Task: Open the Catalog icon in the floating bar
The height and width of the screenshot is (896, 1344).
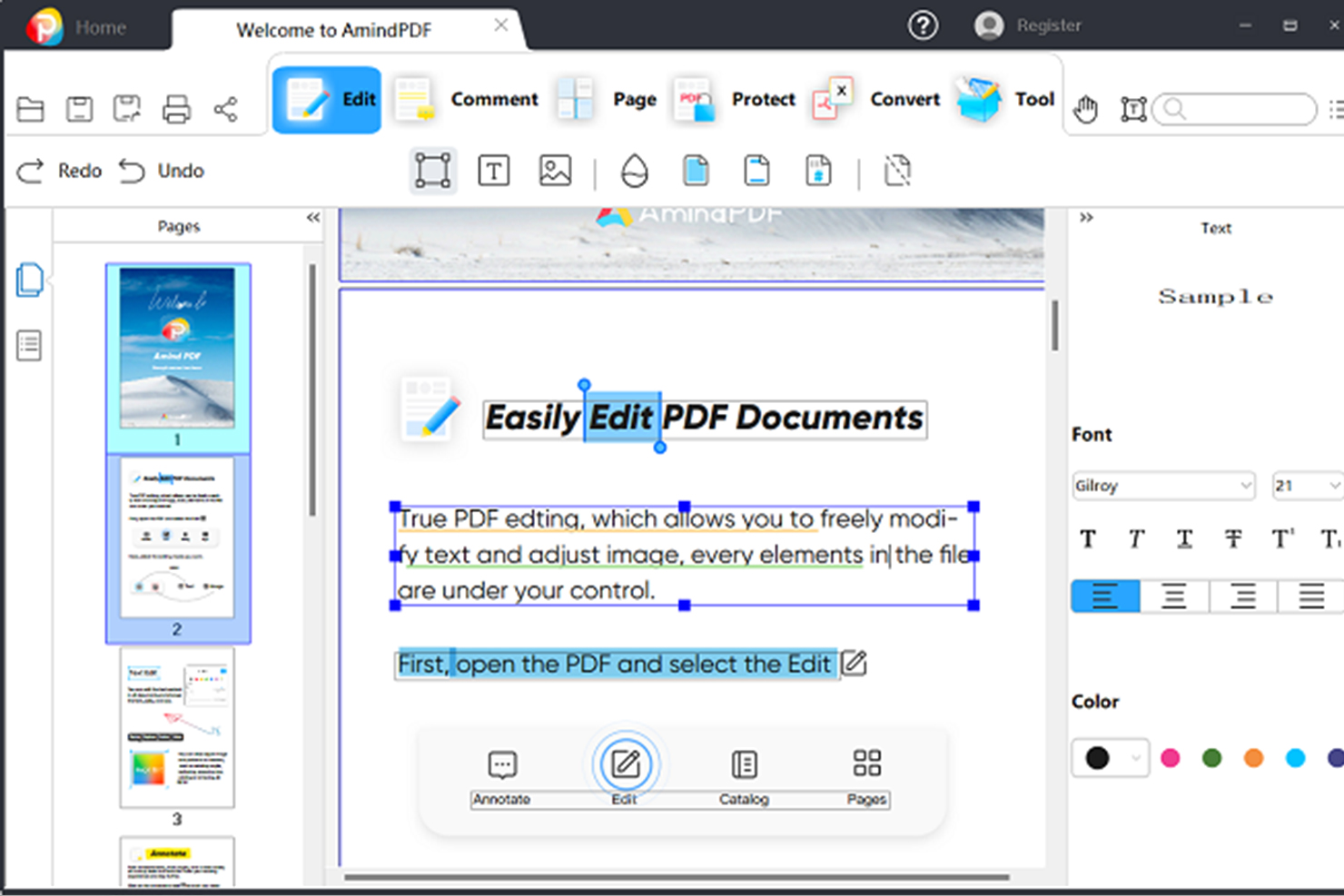Action: click(x=744, y=765)
